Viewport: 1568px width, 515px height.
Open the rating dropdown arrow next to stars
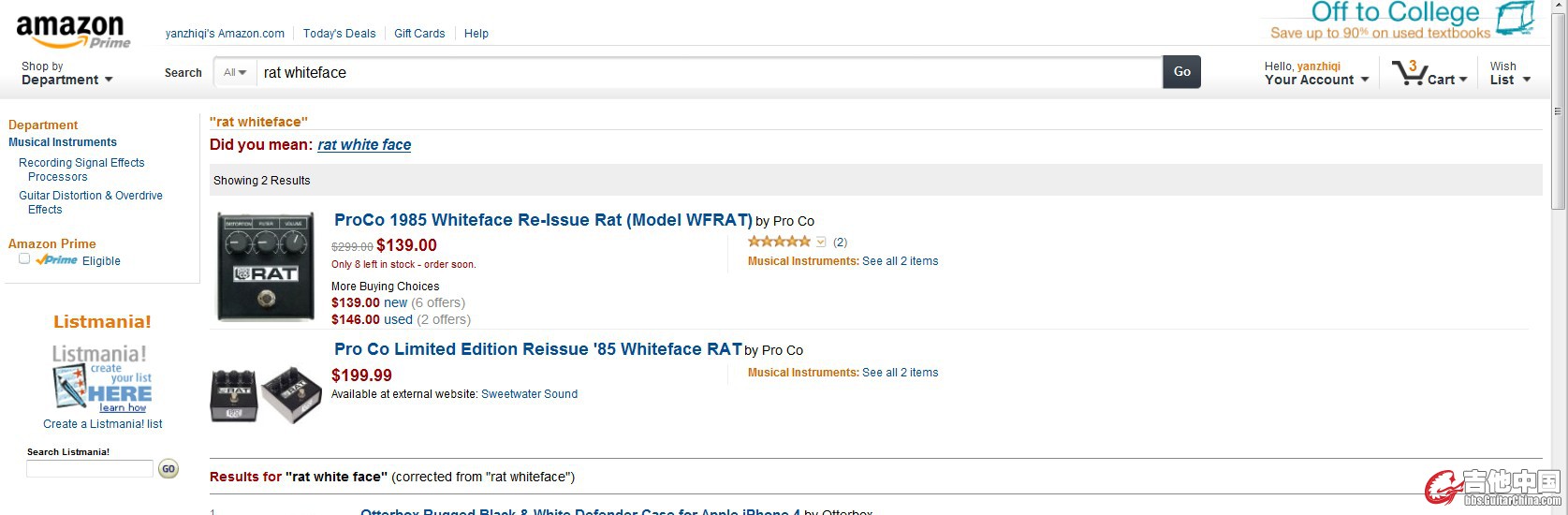point(821,242)
